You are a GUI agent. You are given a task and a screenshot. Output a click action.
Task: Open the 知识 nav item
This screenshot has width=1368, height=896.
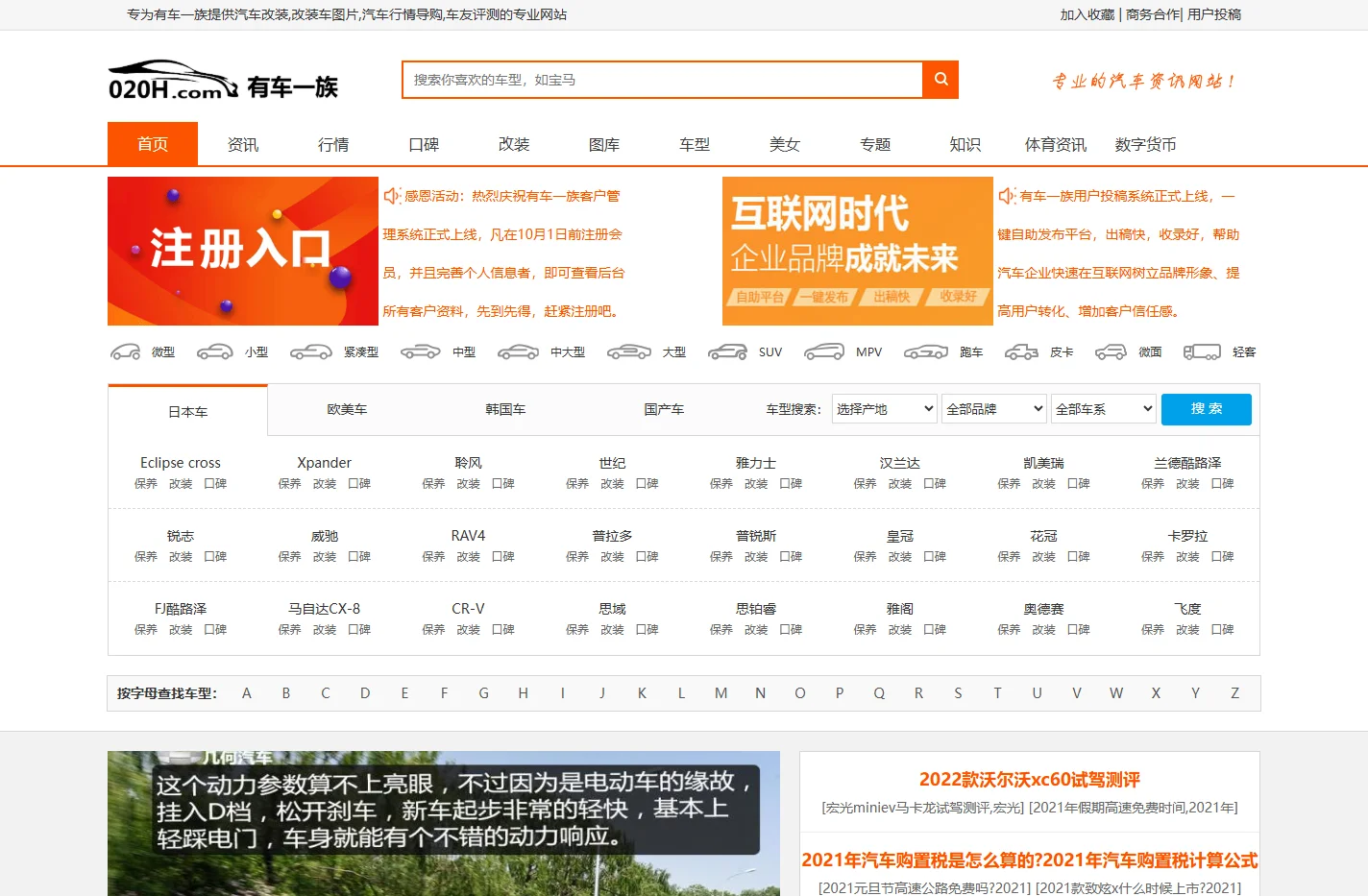point(965,144)
